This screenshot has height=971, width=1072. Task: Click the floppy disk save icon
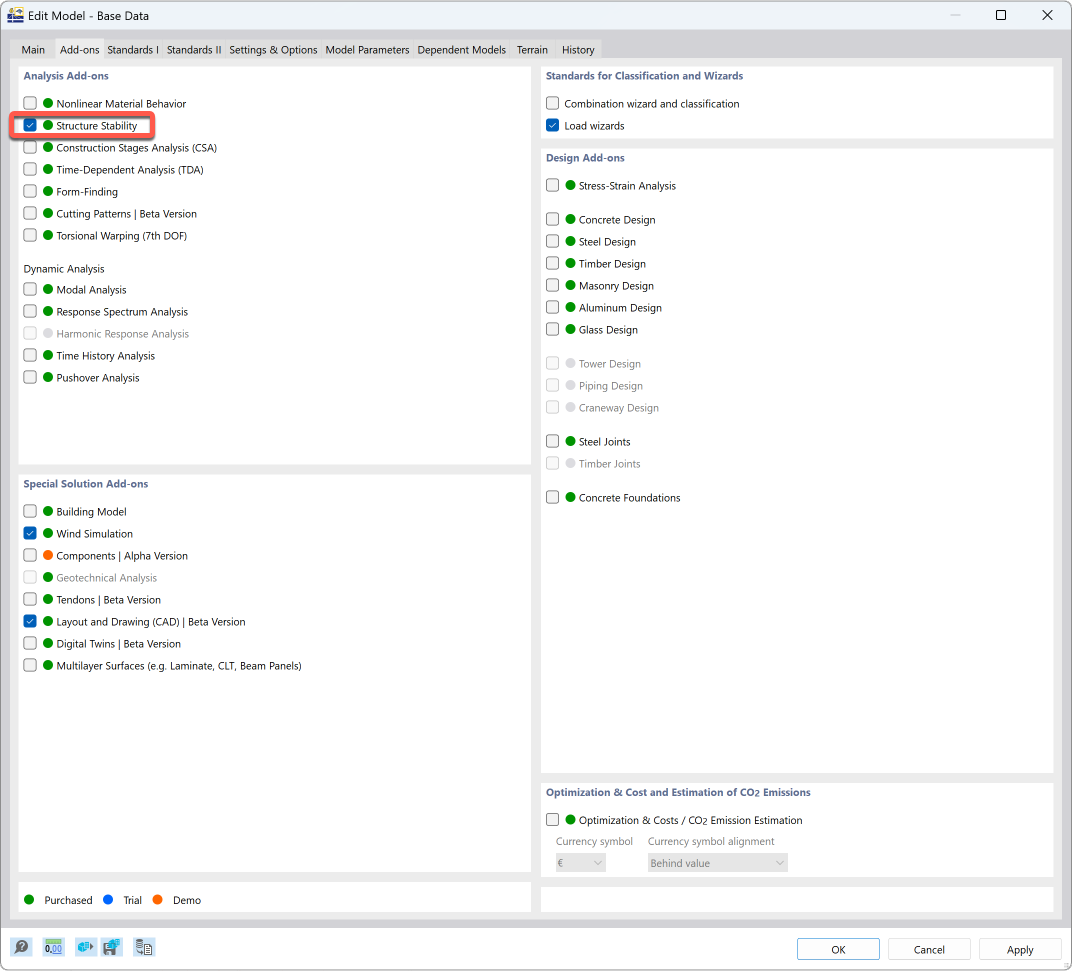112,947
